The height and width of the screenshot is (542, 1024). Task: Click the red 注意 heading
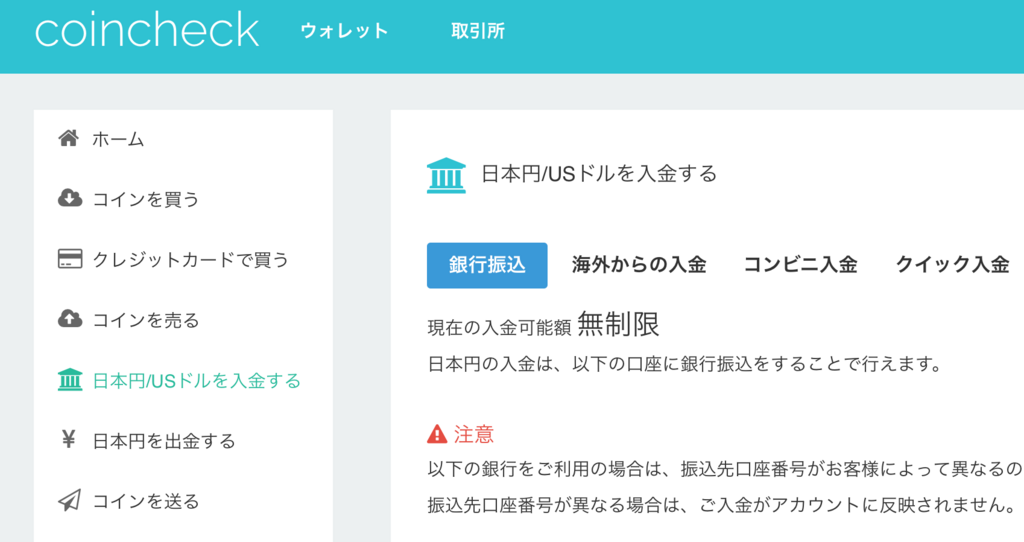(473, 434)
